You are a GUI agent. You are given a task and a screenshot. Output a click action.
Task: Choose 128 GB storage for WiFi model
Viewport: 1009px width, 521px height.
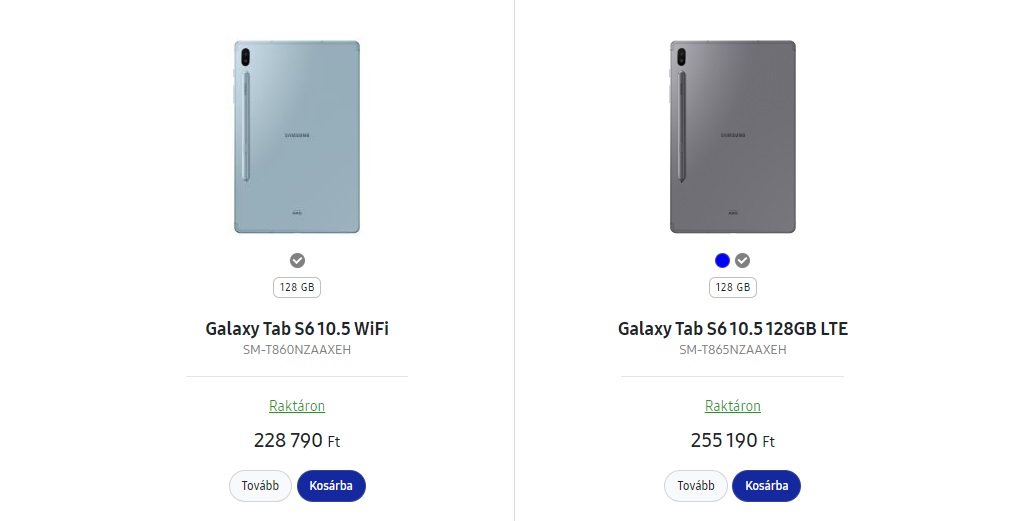point(297,288)
